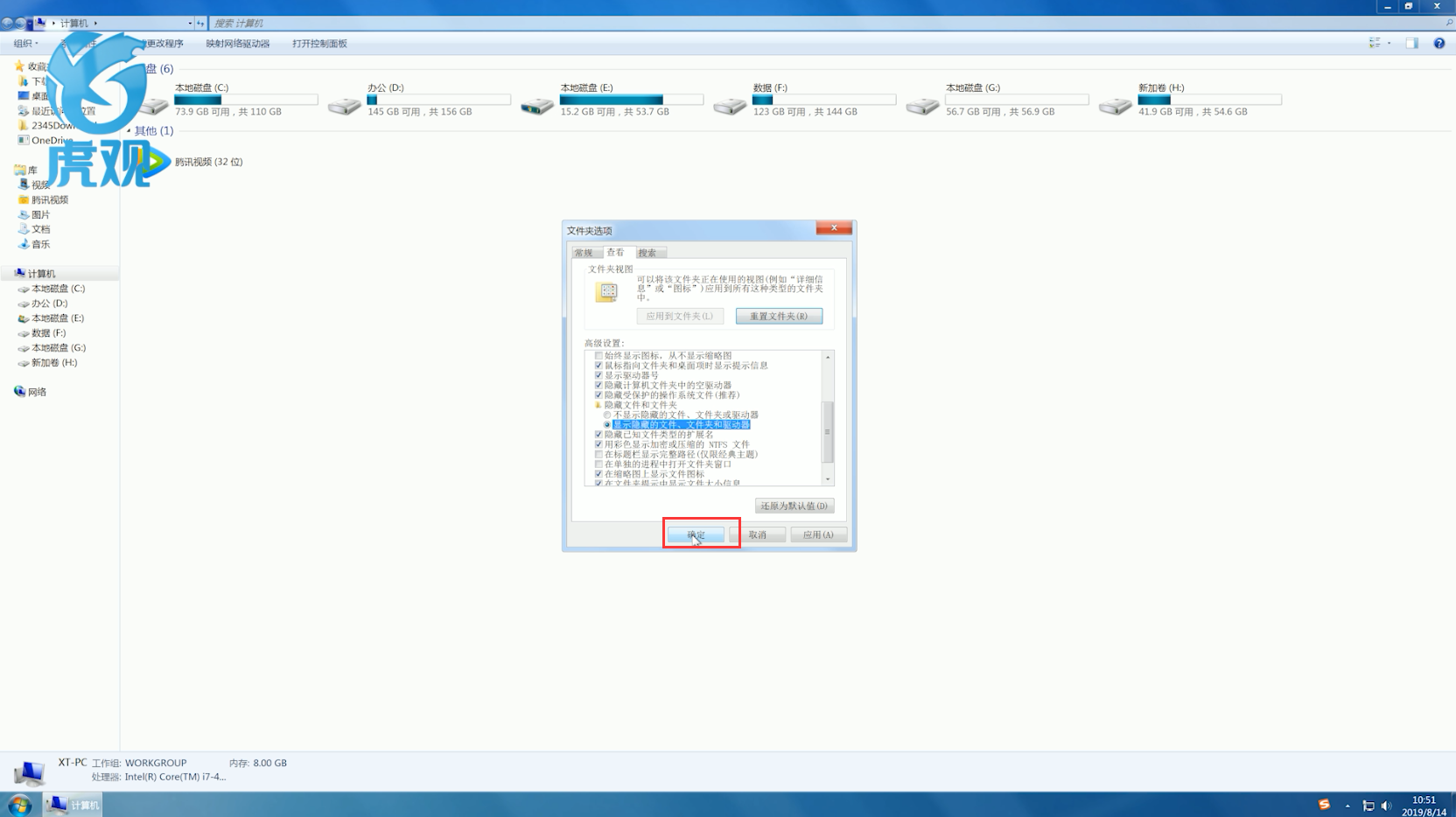Uncheck 在缩略图上显示文件图标
The width and height of the screenshot is (1456, 817).
pos(598,473)
